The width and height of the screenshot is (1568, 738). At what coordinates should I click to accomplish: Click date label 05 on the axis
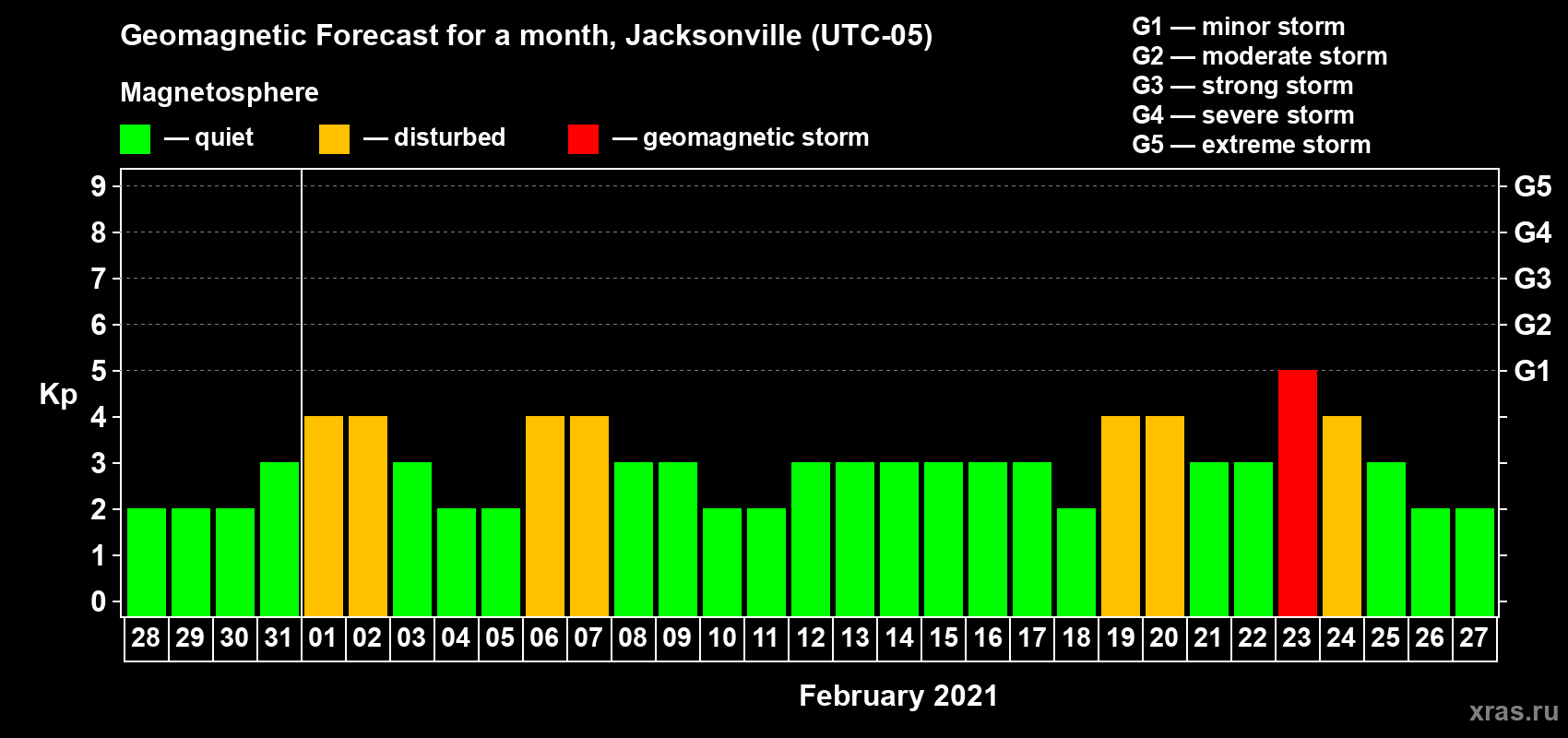(x=500, y=638)
